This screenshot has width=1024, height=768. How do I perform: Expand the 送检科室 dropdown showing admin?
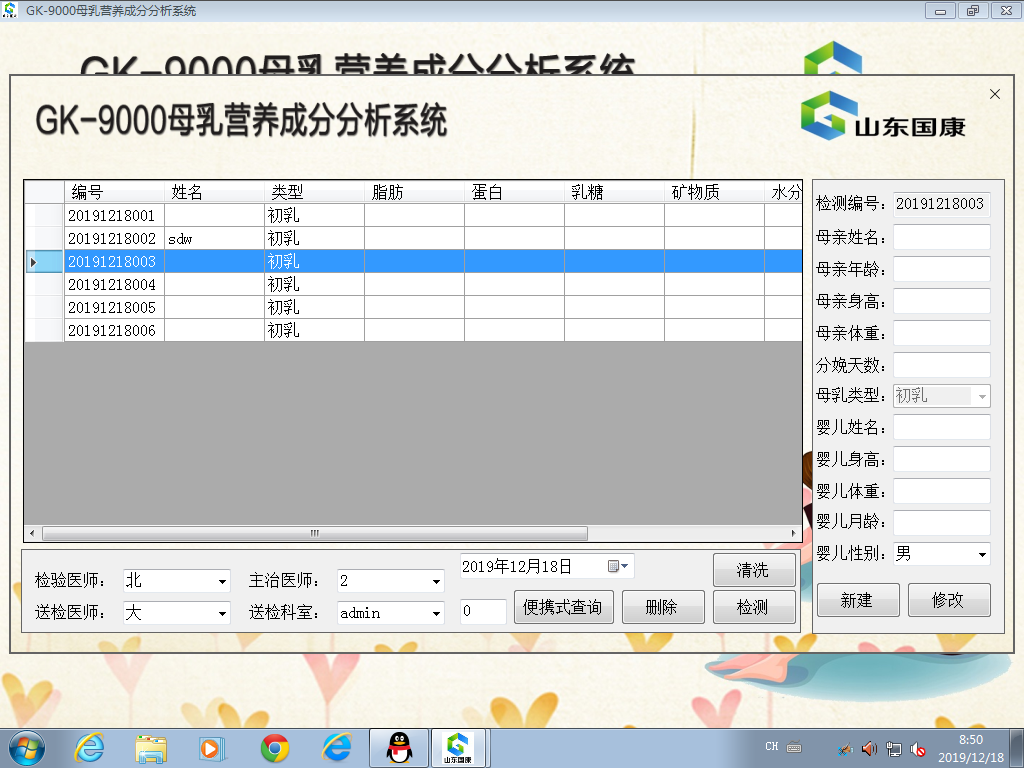[436, 613]
